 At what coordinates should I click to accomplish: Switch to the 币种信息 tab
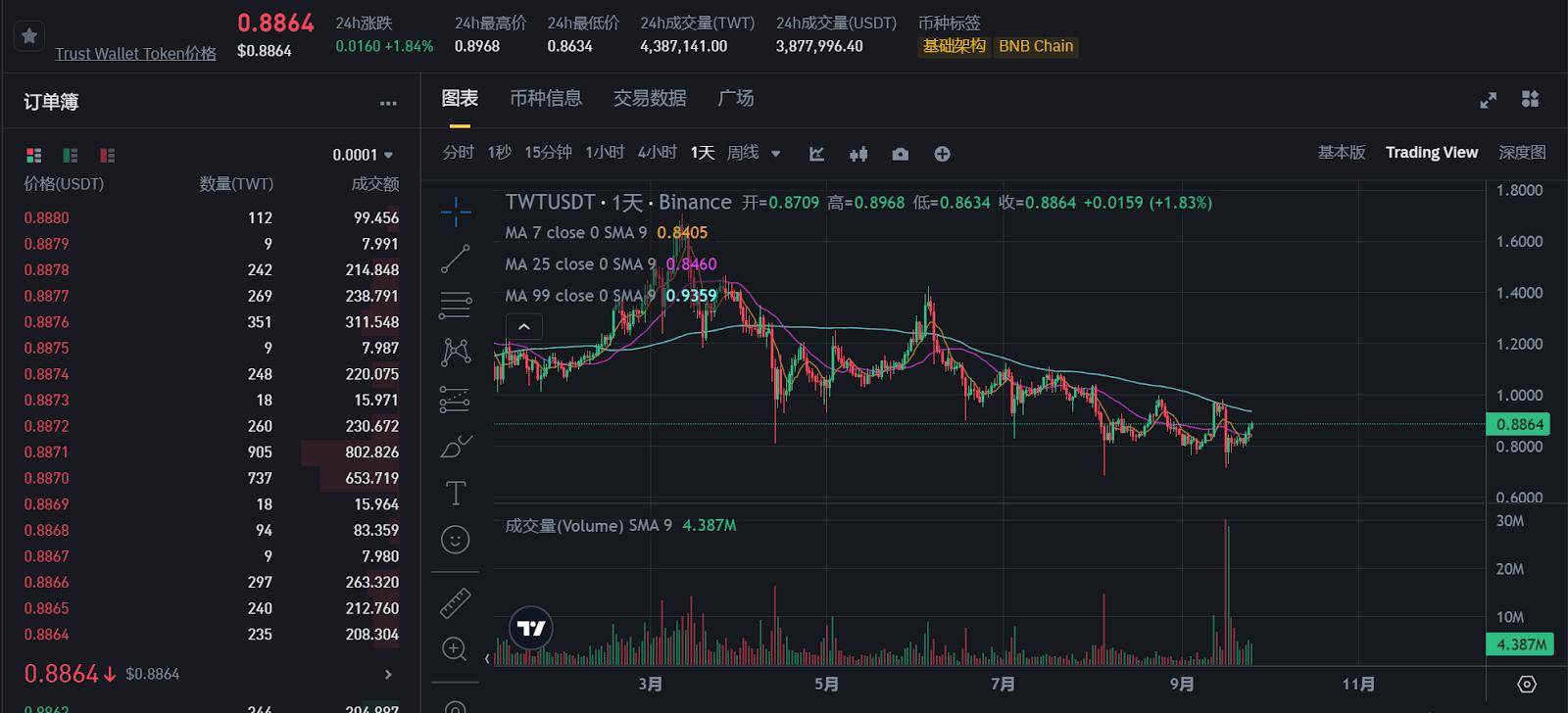[x=546, y=98]
